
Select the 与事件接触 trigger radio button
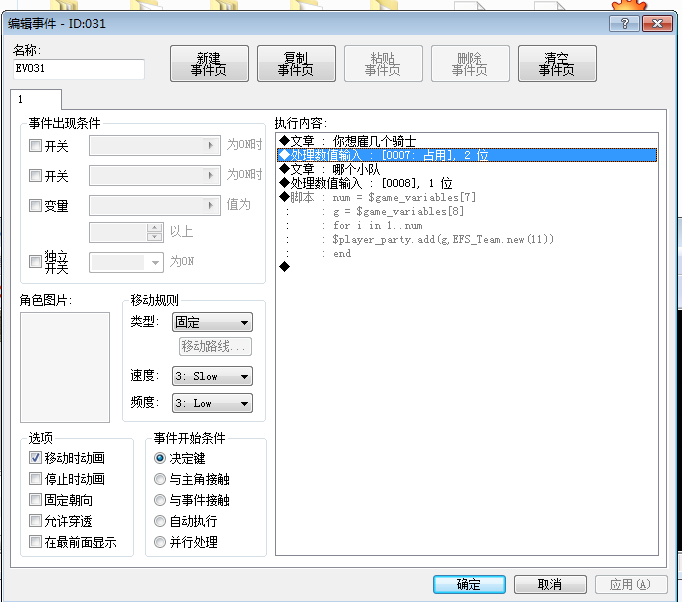(160, 500)
